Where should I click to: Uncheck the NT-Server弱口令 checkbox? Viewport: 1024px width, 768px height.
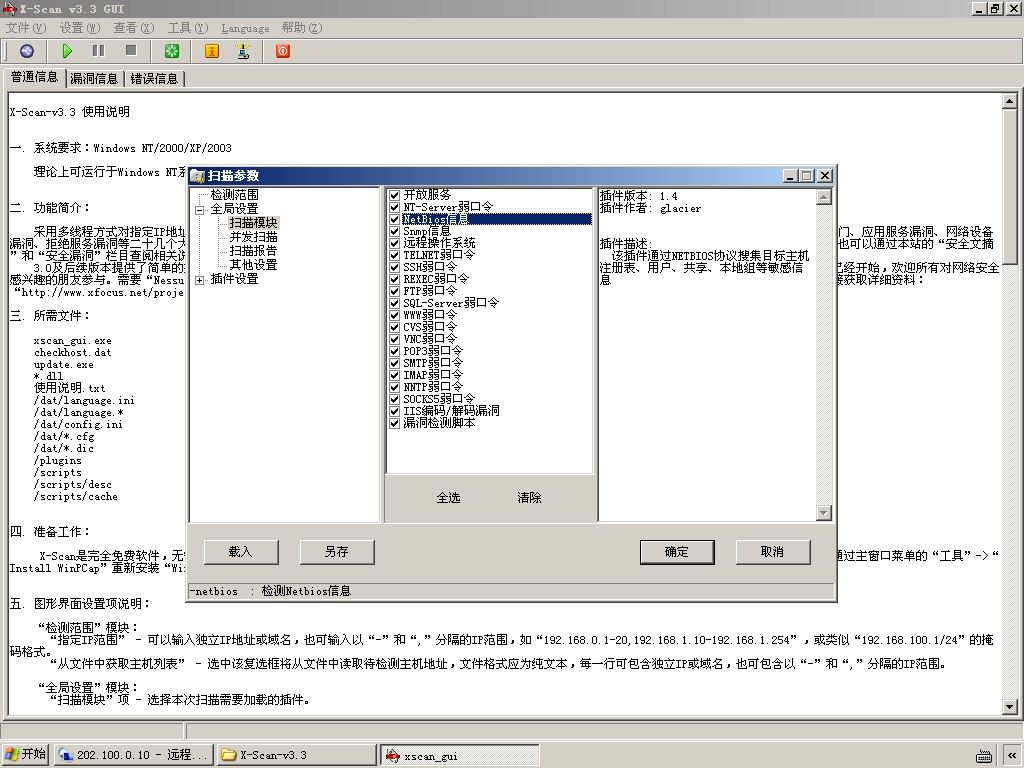[x=394, y=207]
